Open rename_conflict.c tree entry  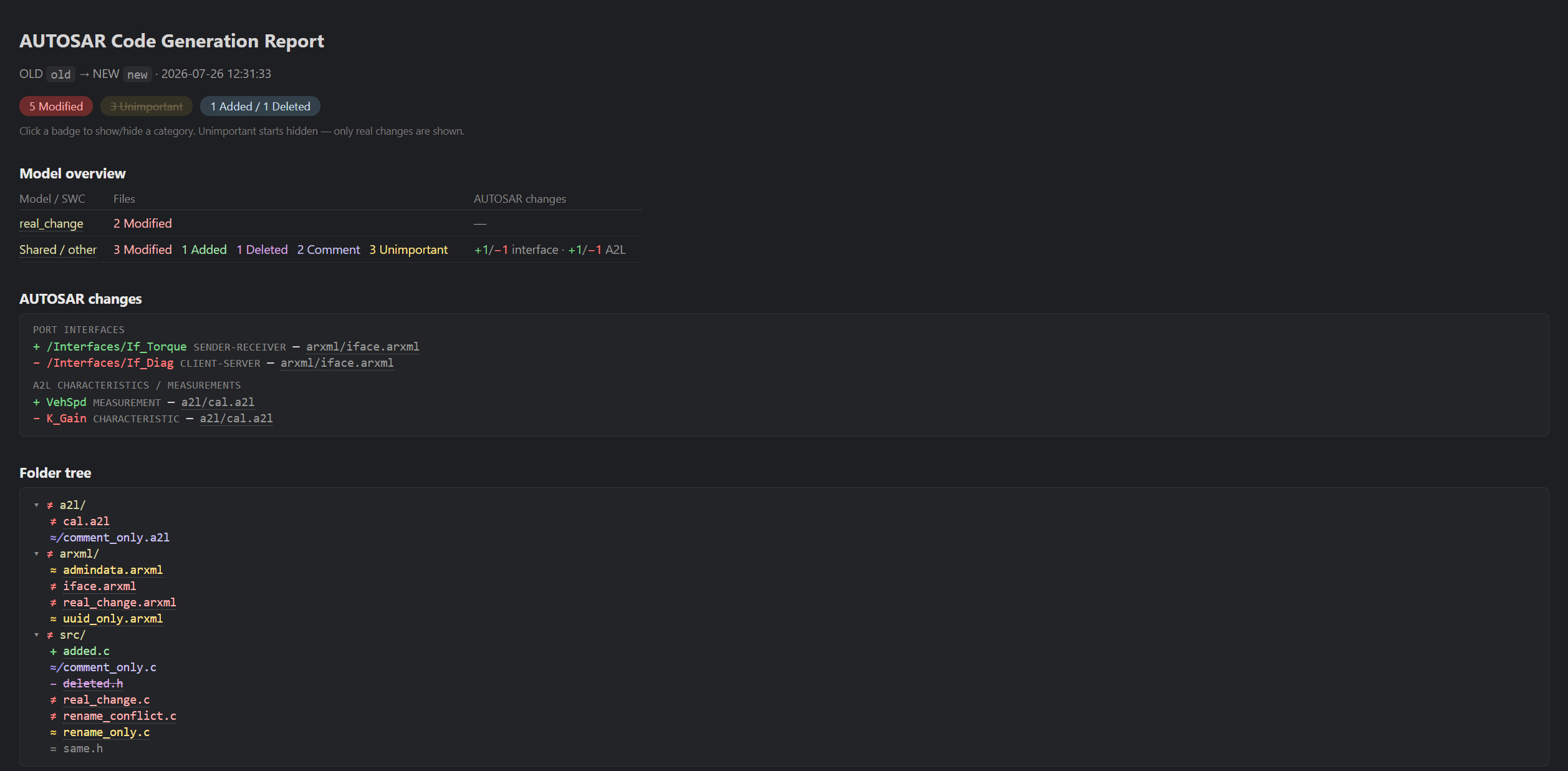119,715
